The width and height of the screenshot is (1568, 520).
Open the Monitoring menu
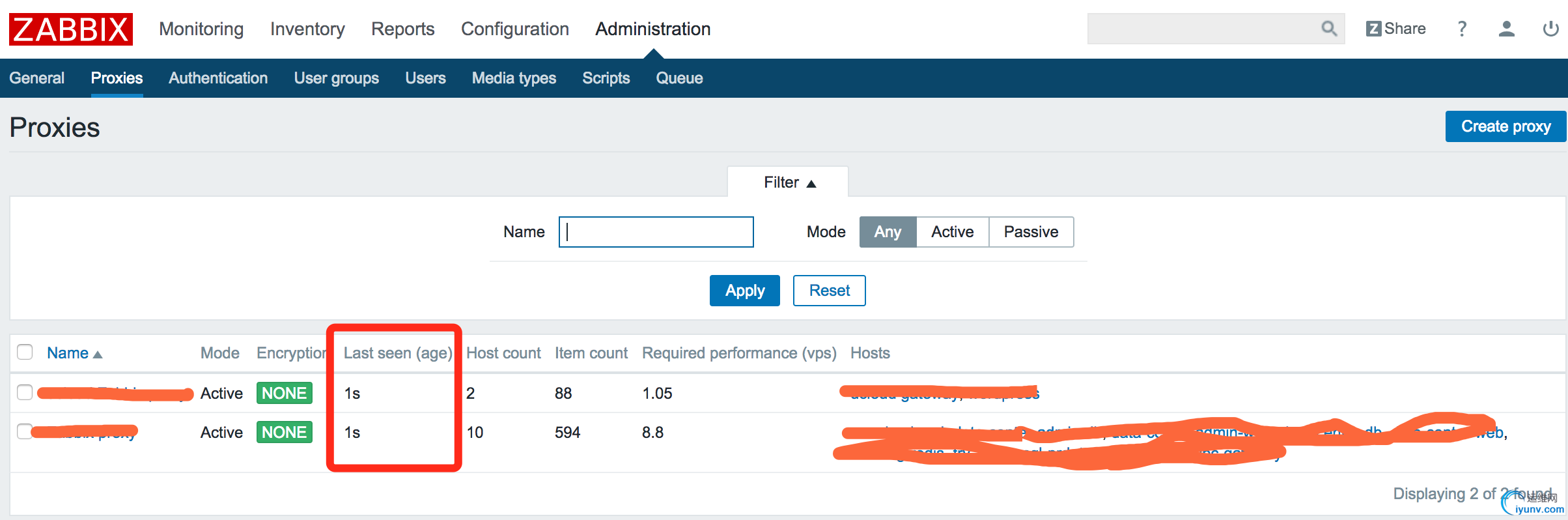coord(201,29)
